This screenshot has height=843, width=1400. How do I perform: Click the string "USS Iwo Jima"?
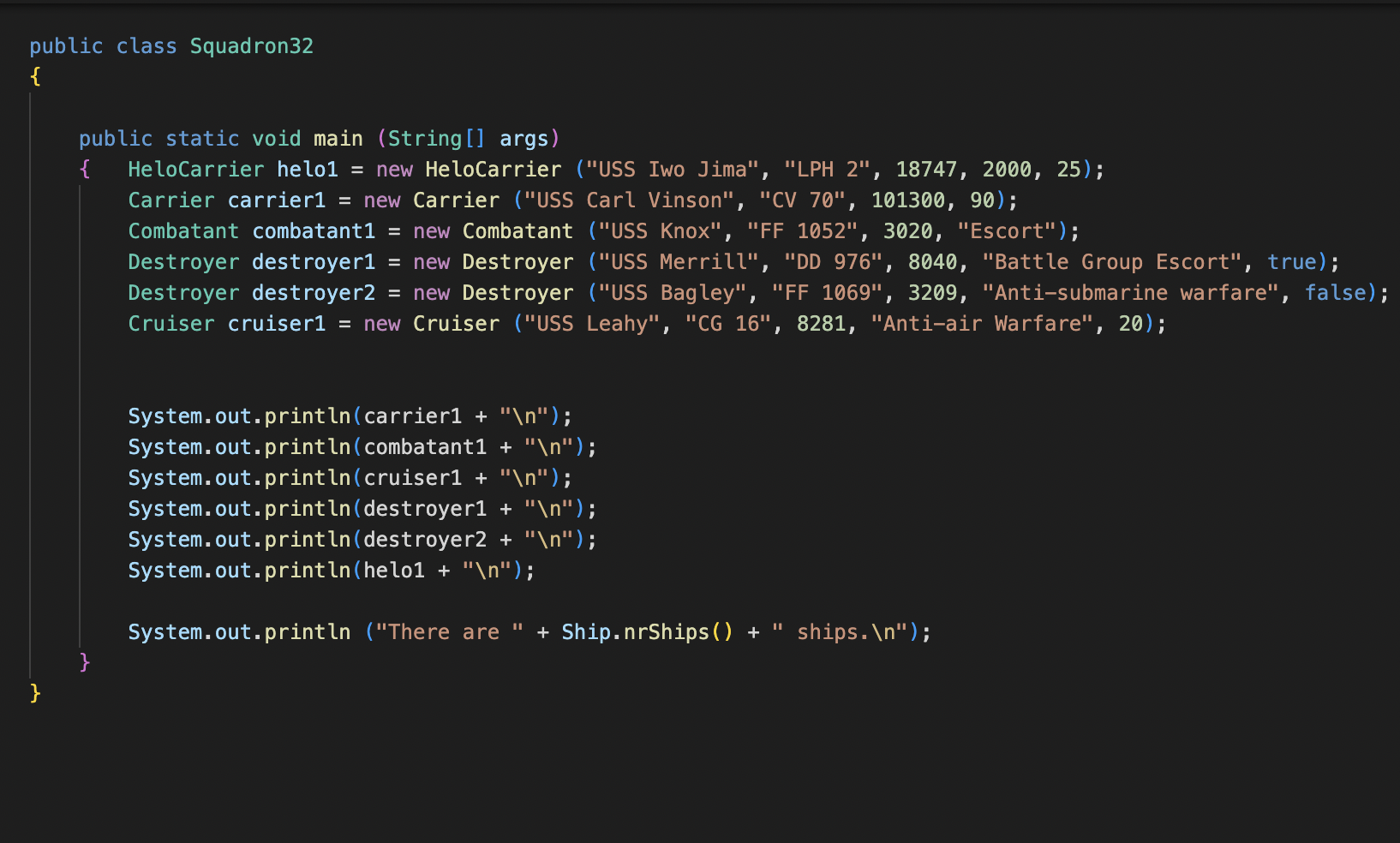pos(673,170)
